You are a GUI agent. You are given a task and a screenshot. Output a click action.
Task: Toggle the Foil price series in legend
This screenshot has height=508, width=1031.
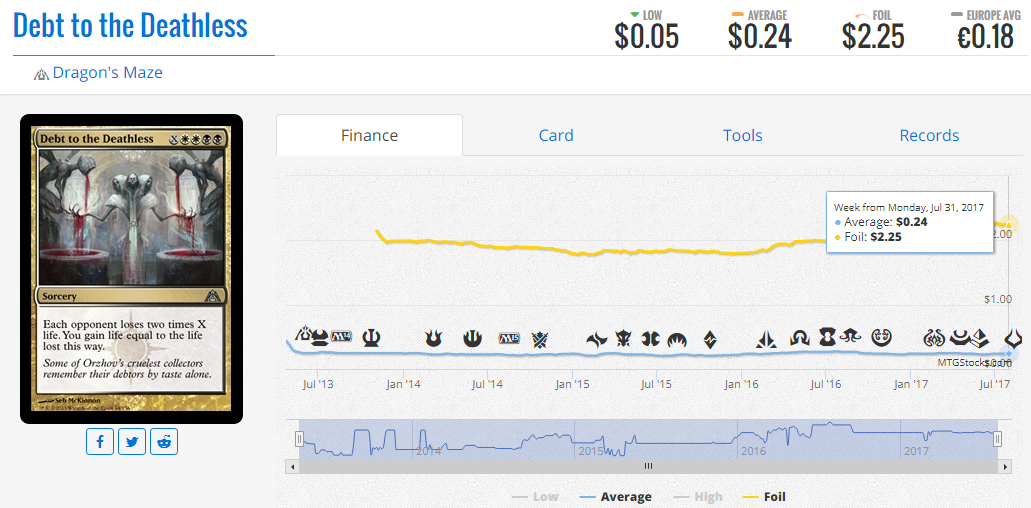(763, 497)
